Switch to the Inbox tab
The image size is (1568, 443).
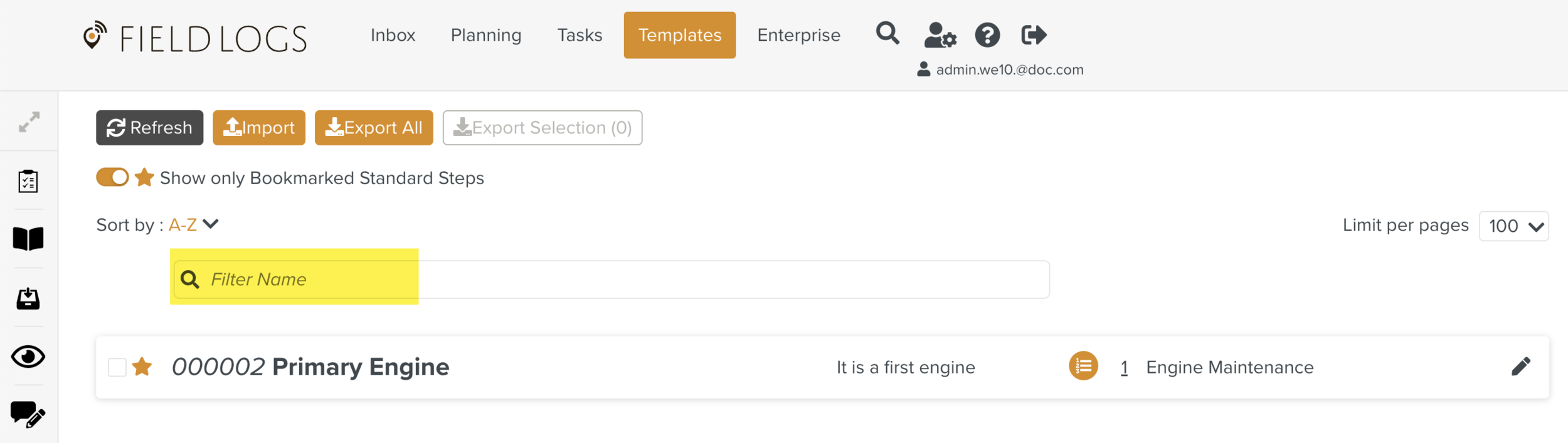click(393, 35)
